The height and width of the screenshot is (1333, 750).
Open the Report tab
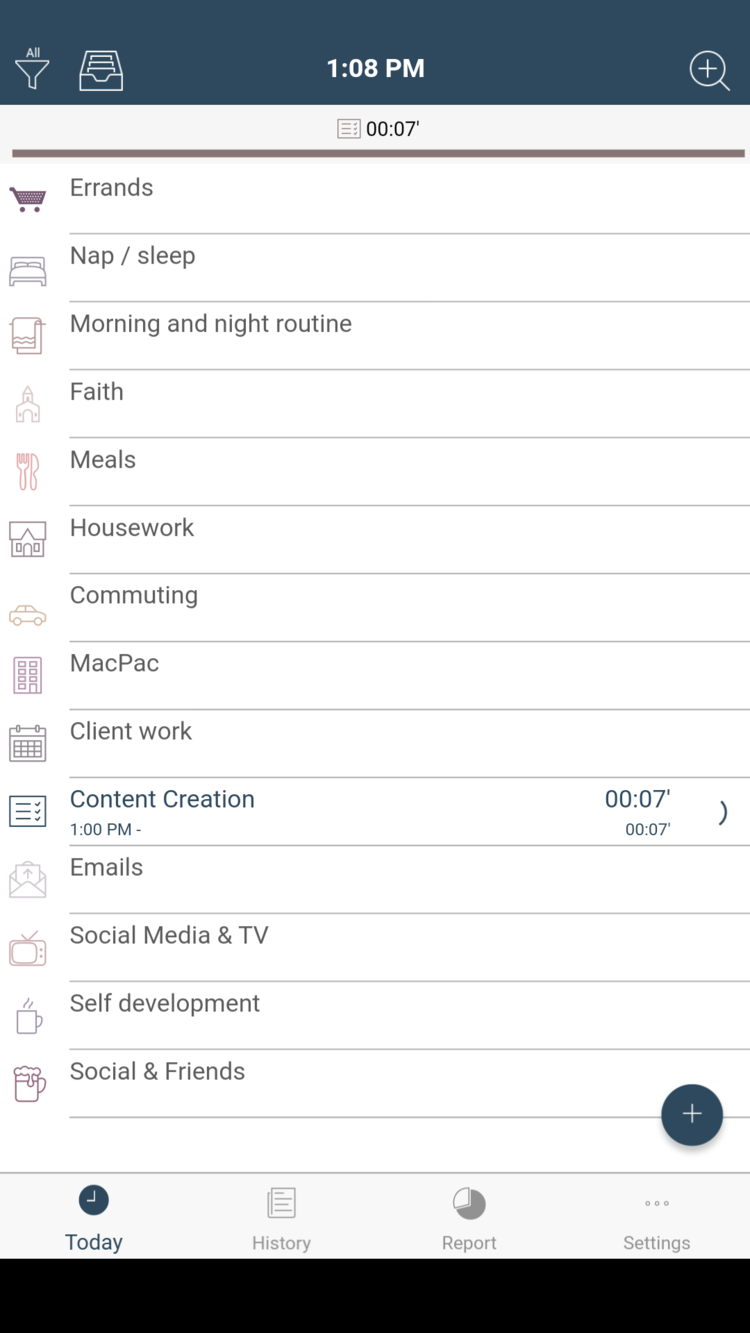469,1218
